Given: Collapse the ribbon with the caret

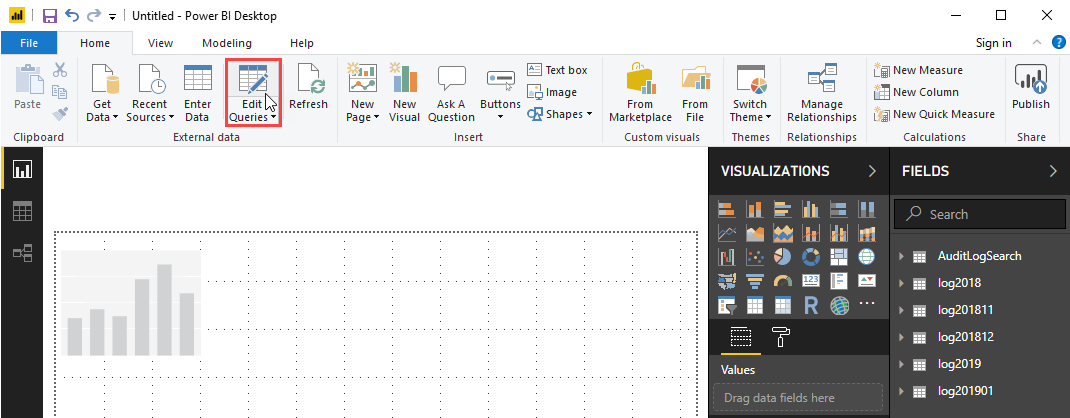Looking at the screenshot, I should click(1037, 42).
